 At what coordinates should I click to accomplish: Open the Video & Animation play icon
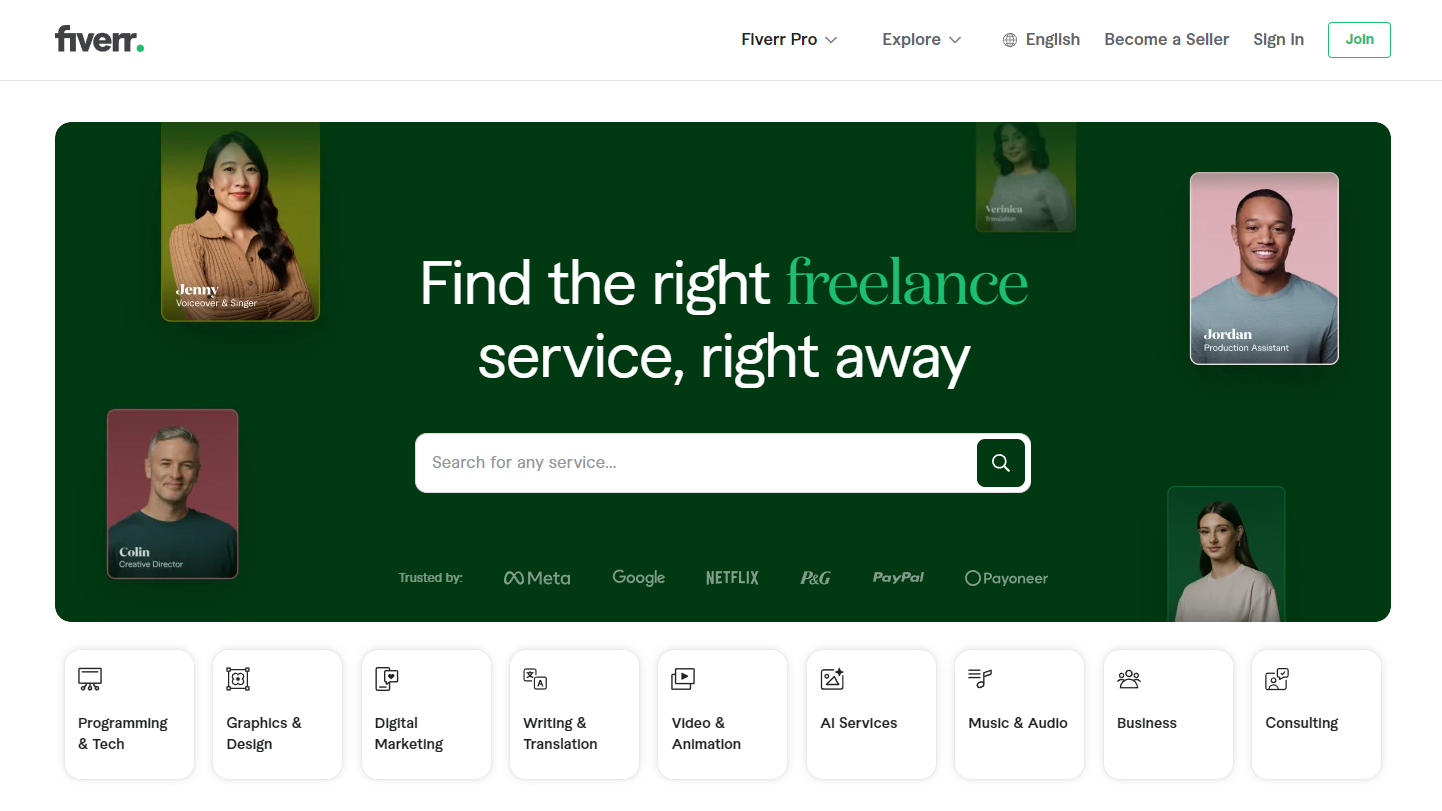point(683,680)
